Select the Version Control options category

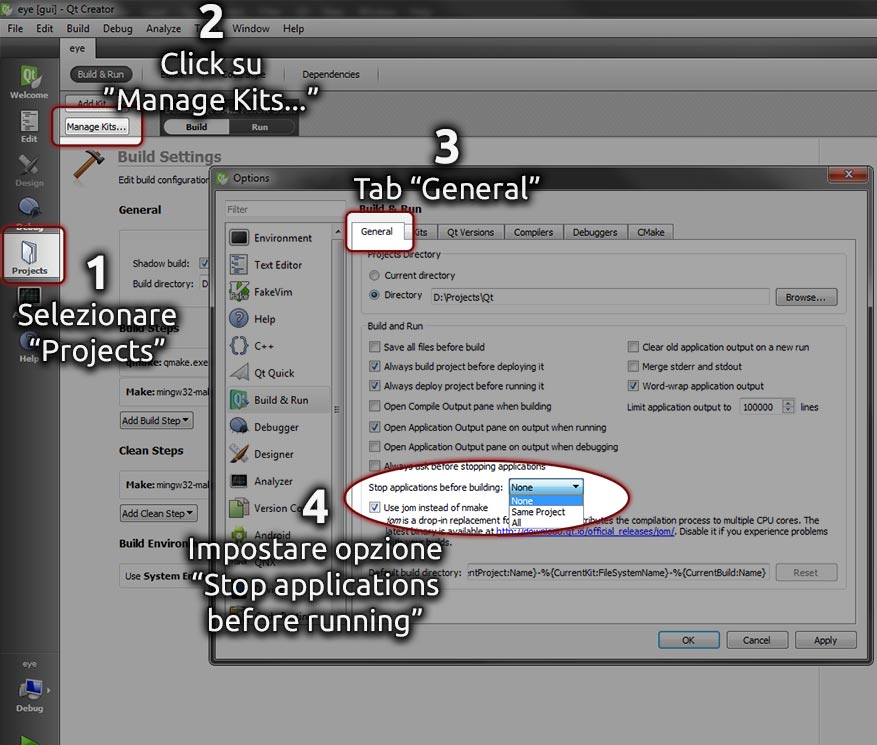pyautogui.click(x=278, y=508)
